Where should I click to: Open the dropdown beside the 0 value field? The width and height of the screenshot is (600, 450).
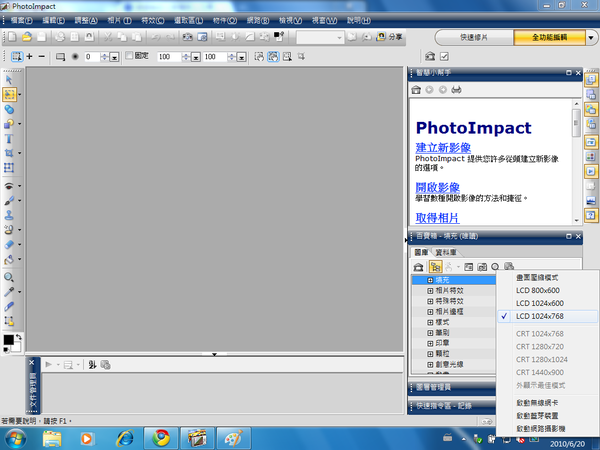click(114, 57)
